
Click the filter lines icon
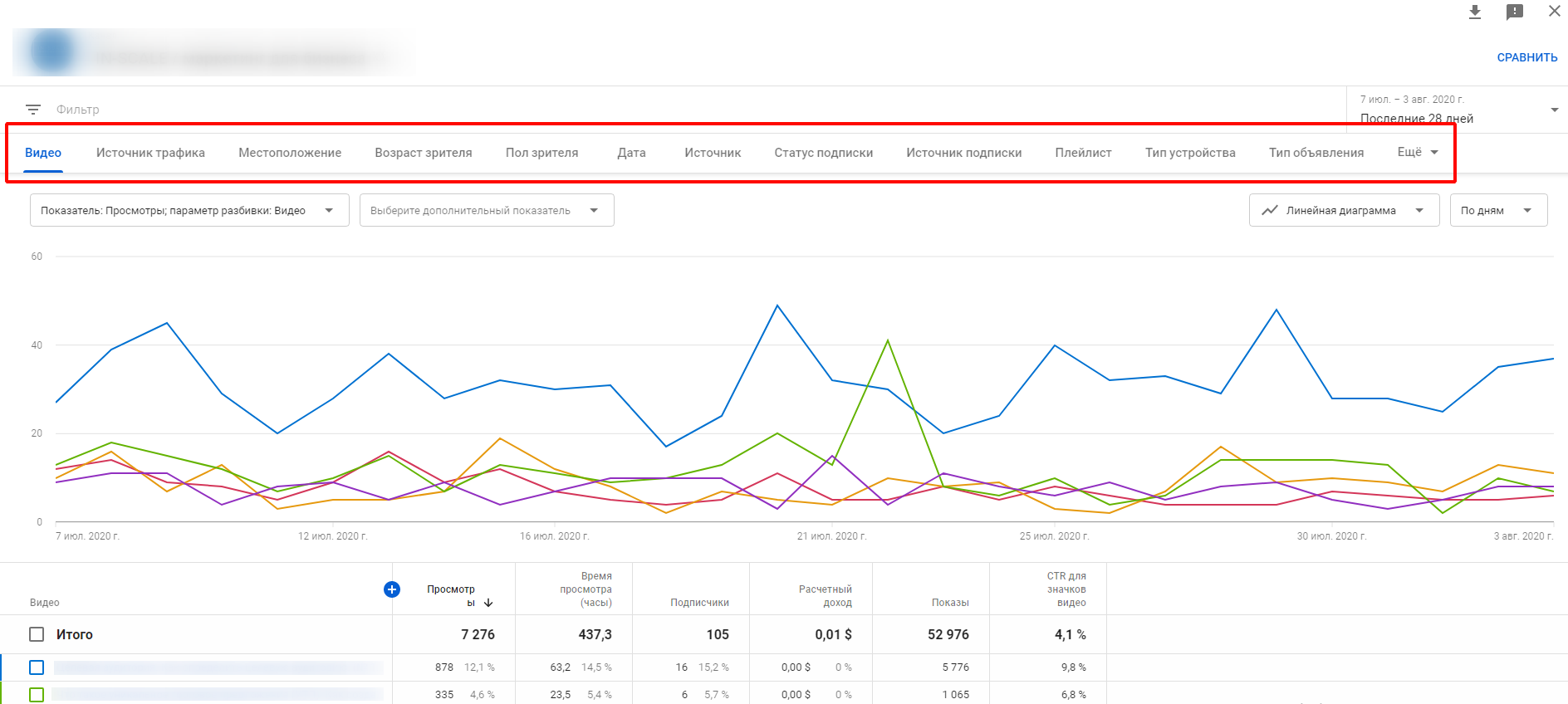coord(33,110)
